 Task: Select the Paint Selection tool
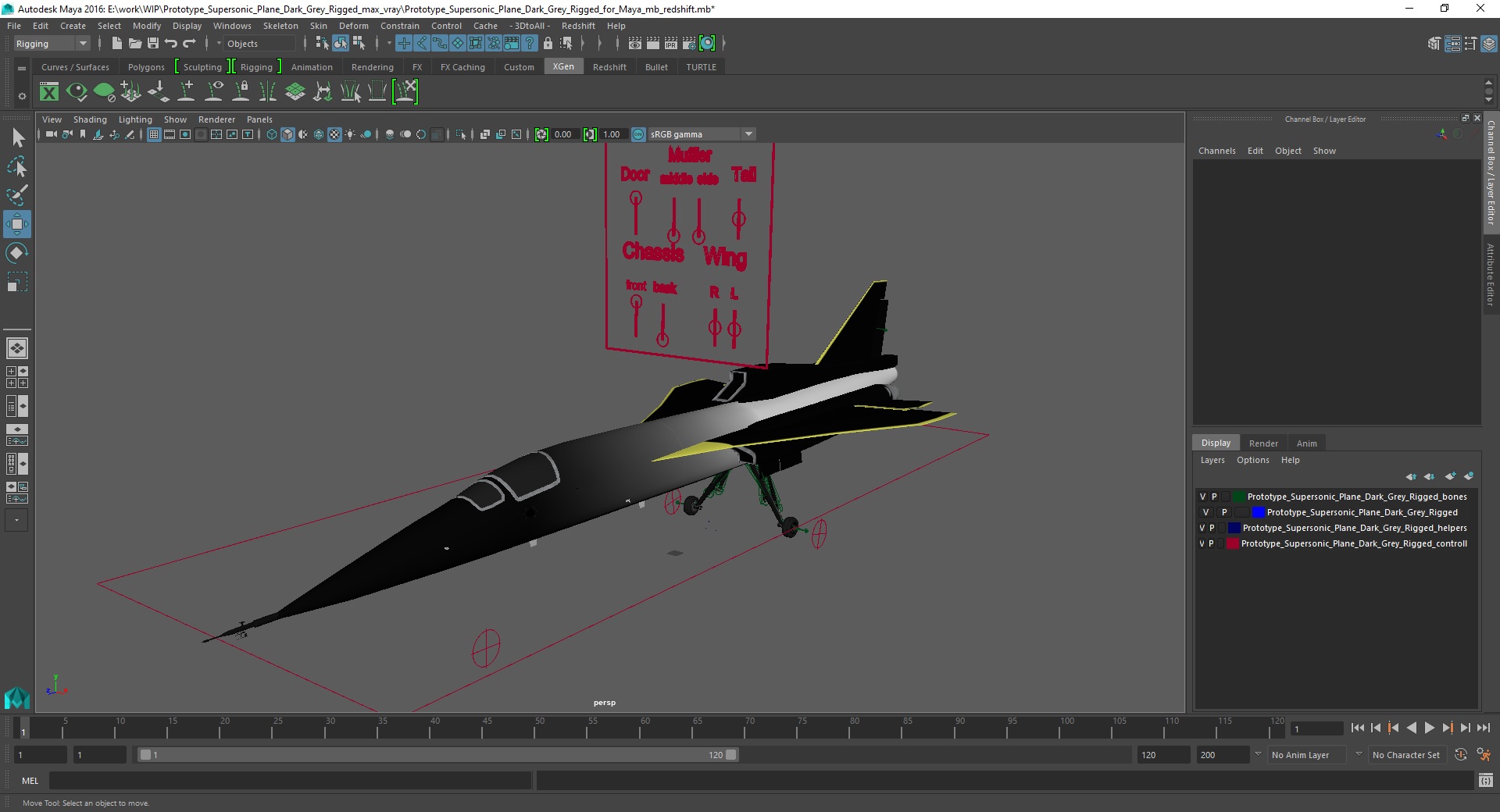coord(16,195)
